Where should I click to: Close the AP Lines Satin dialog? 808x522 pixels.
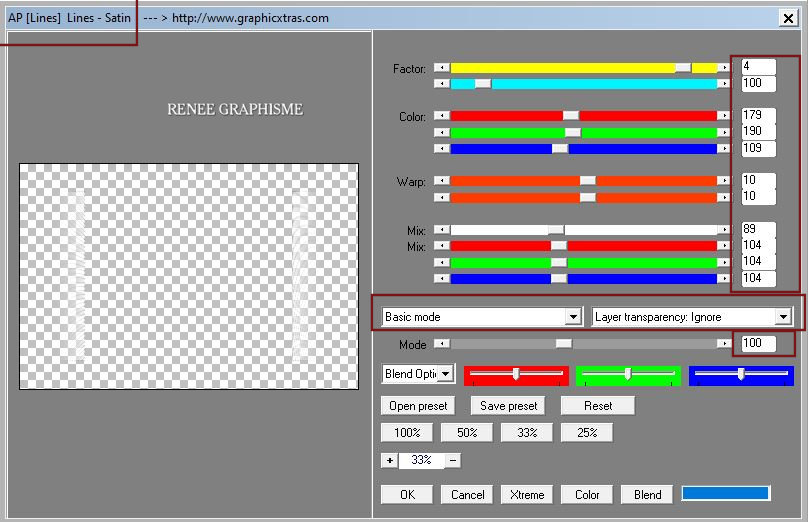coord(788,19)
